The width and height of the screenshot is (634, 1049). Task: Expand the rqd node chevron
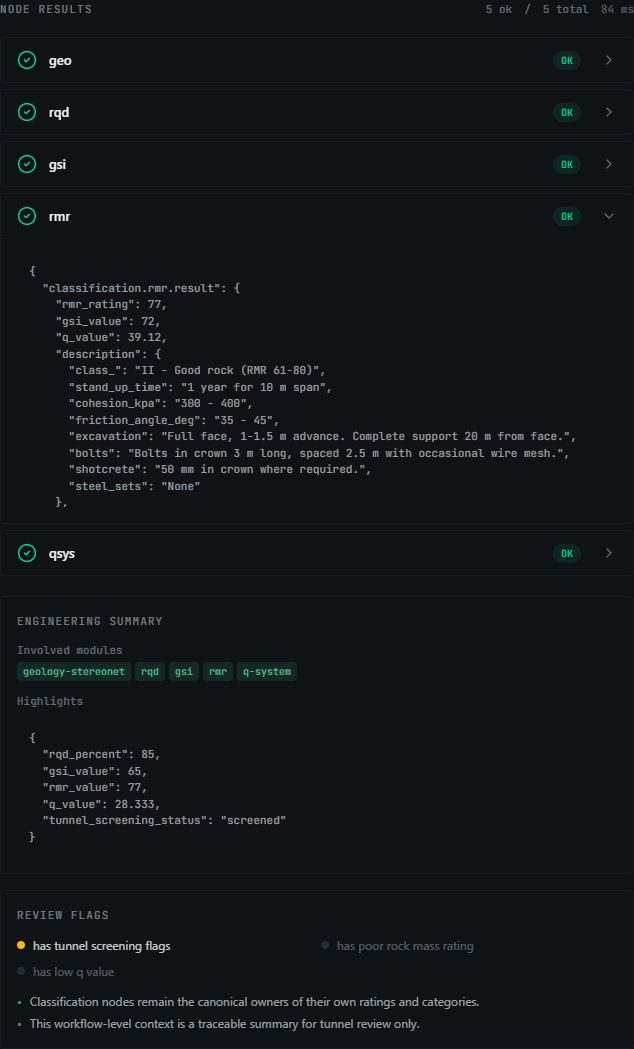[x=609, y=112]
